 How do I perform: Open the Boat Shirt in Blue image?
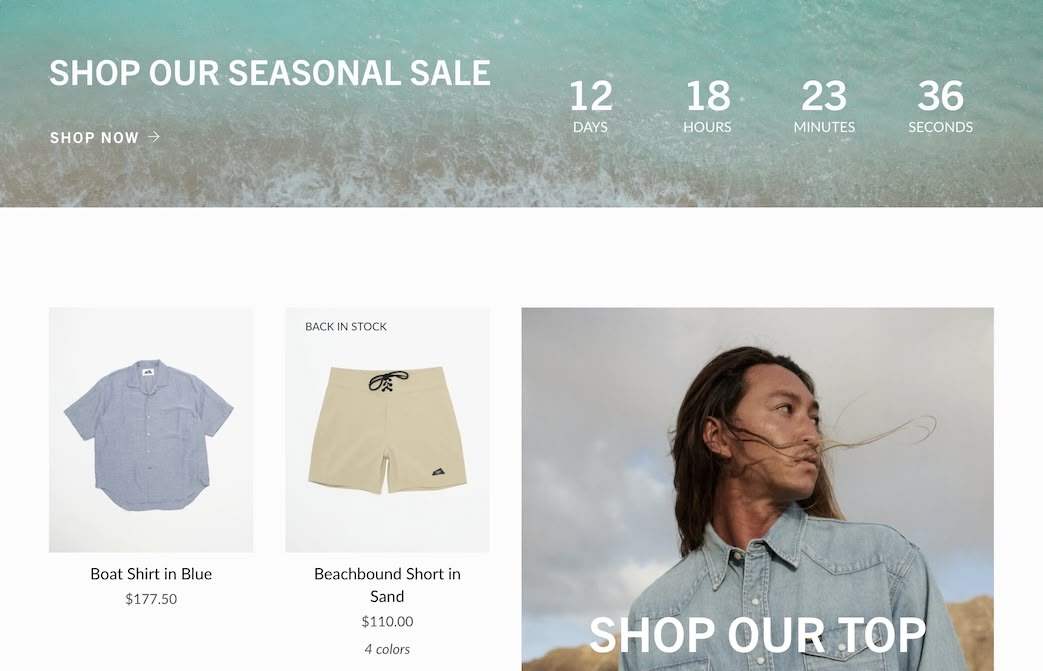151,430
